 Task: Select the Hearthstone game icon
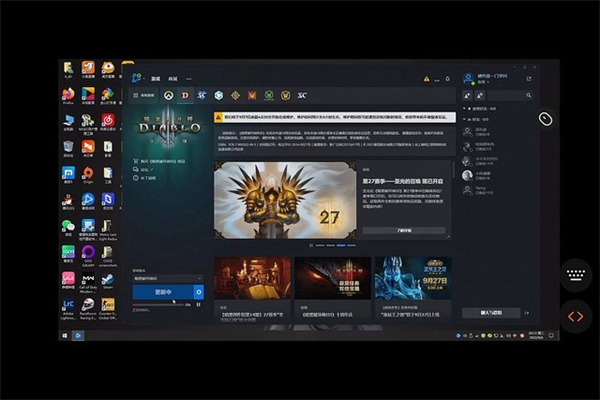pyautogui.click(x=235, y=95)
